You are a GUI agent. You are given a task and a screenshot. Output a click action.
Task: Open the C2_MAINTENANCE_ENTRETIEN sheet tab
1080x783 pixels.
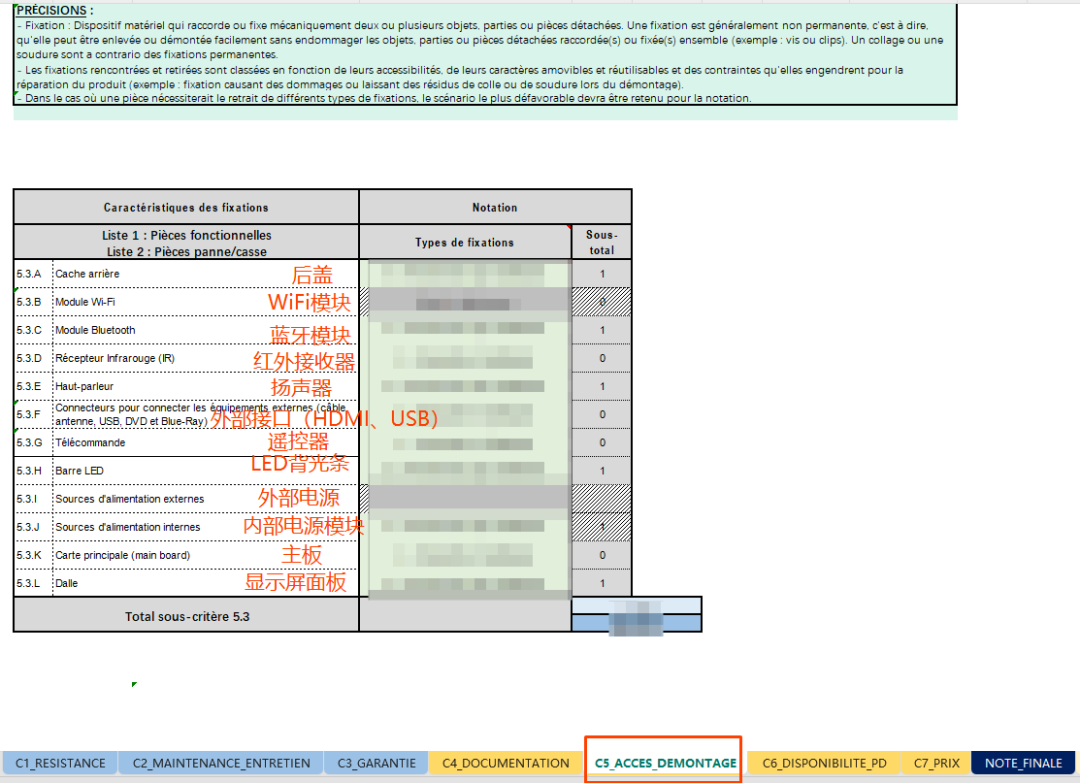click(220, 763)
